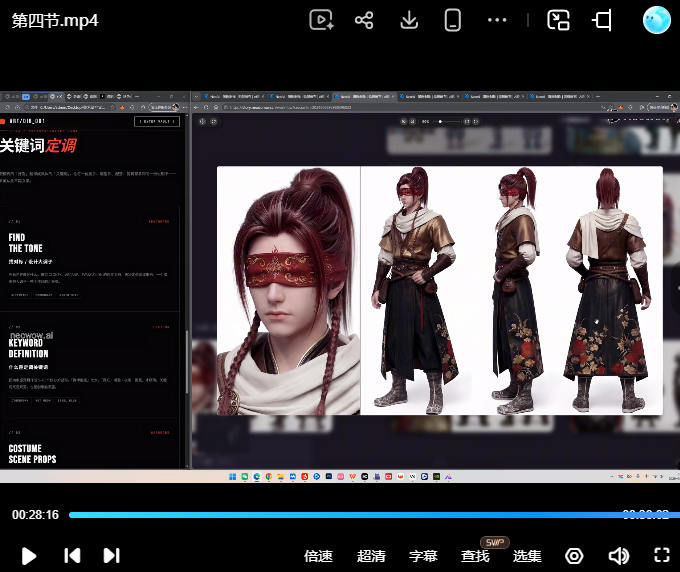Click the FIND THE TONE section in video
The width and height of the screenshot is (680, 572).
[x=26, y=243]
